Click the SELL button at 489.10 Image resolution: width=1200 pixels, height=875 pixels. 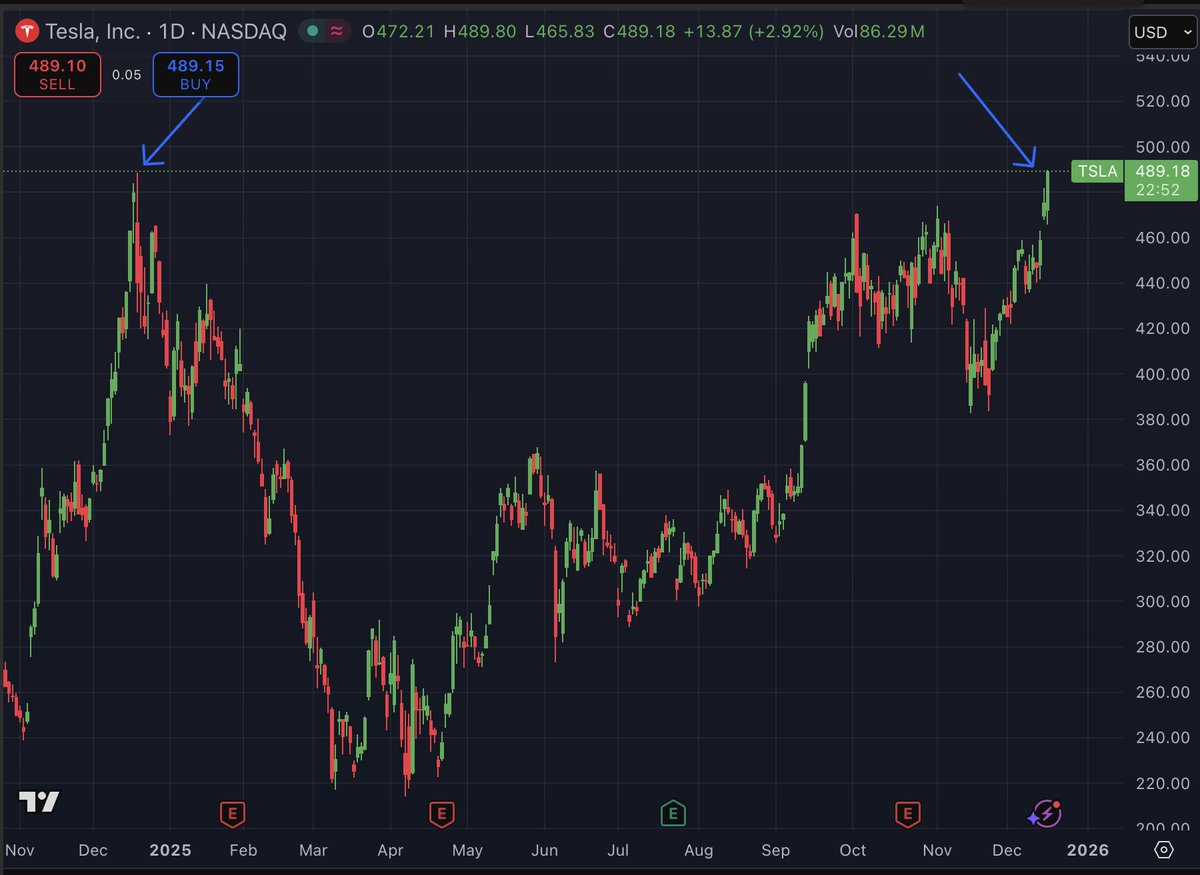tap(57, 74)
